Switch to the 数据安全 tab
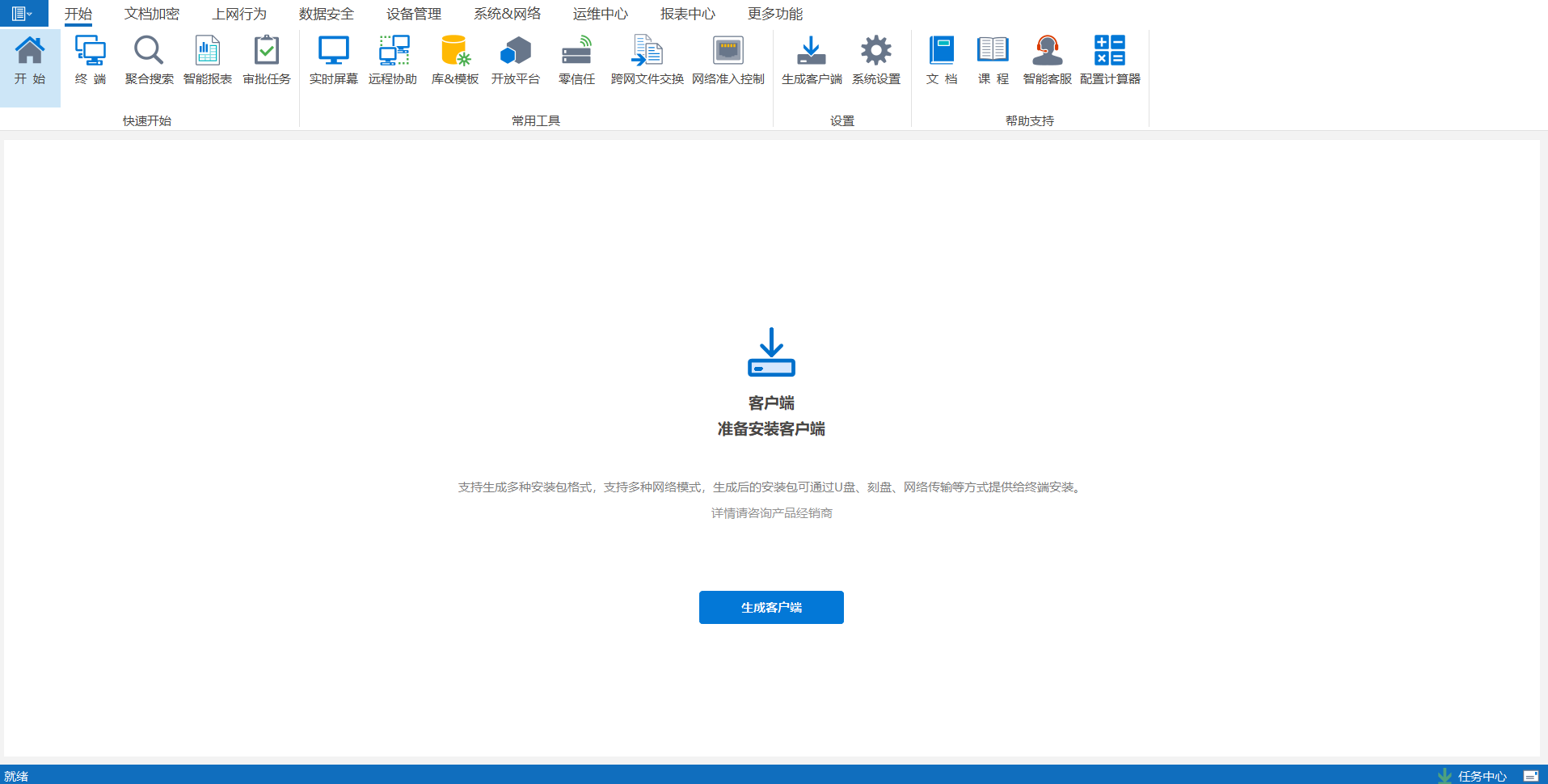Screen dimensions: 1548x784 point(327,14)
